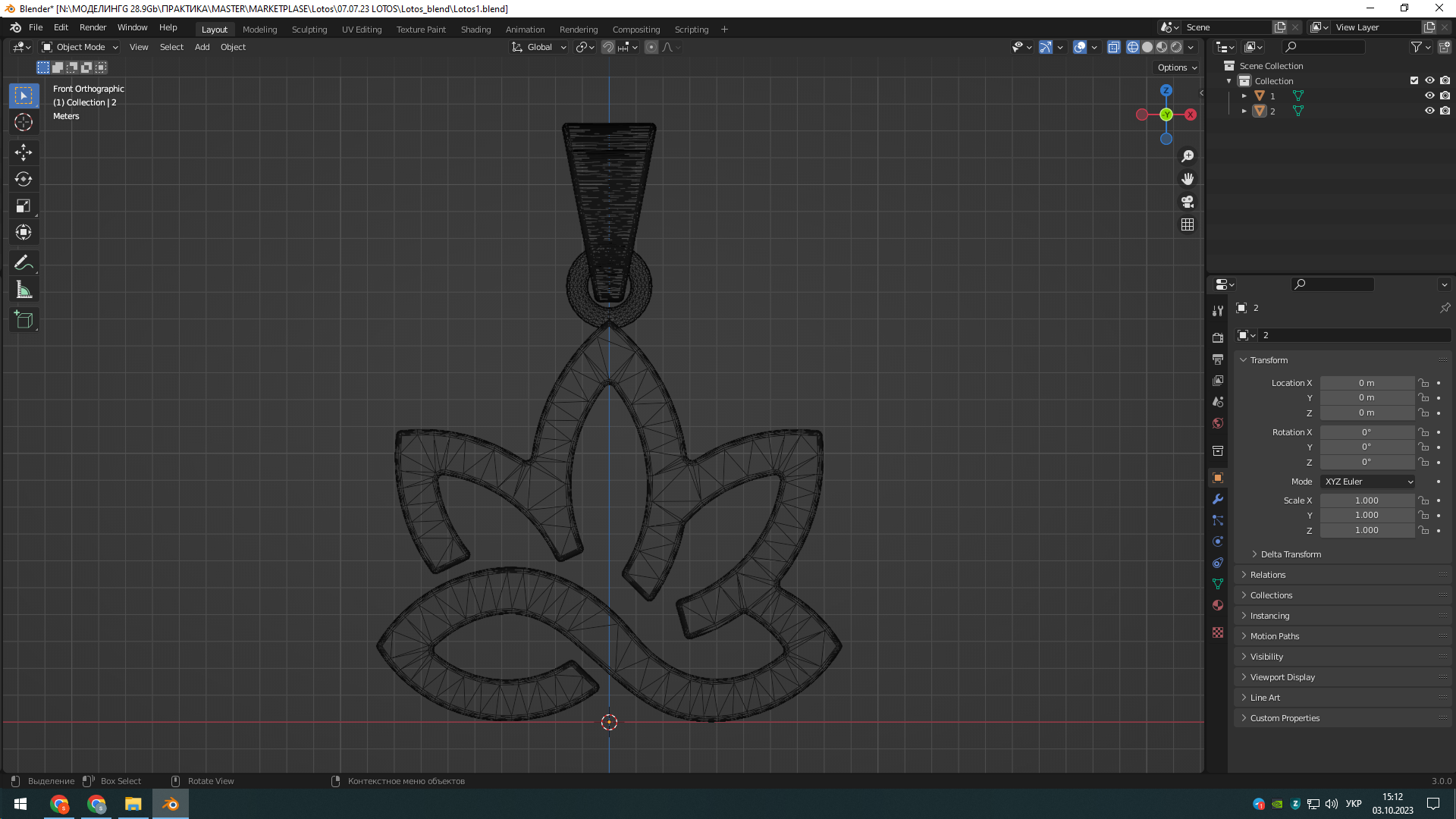Expand the Visibility section
This screenshot has width=1456, height=819.
(x=1266, y=656)
